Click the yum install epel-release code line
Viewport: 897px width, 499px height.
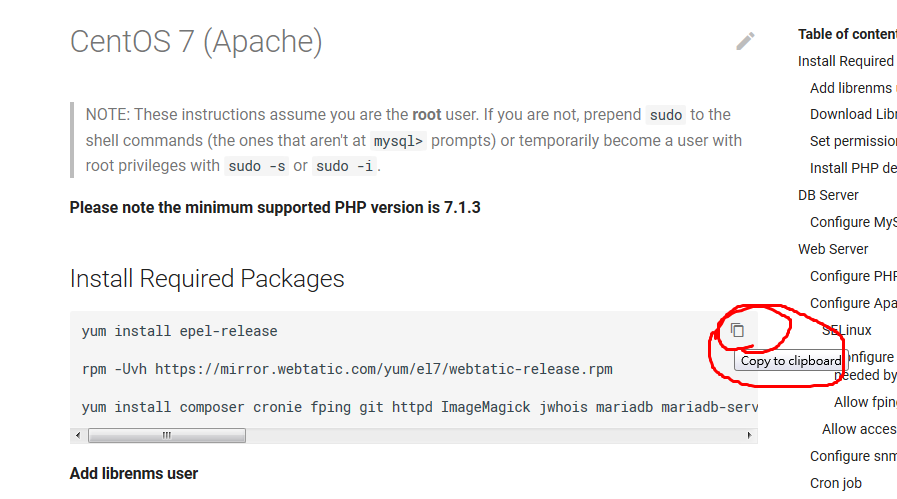[x=180, y=331]
